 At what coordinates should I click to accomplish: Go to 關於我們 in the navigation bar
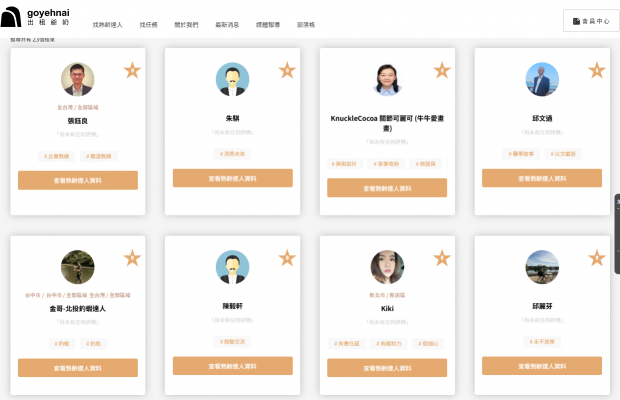coord(186,24)
